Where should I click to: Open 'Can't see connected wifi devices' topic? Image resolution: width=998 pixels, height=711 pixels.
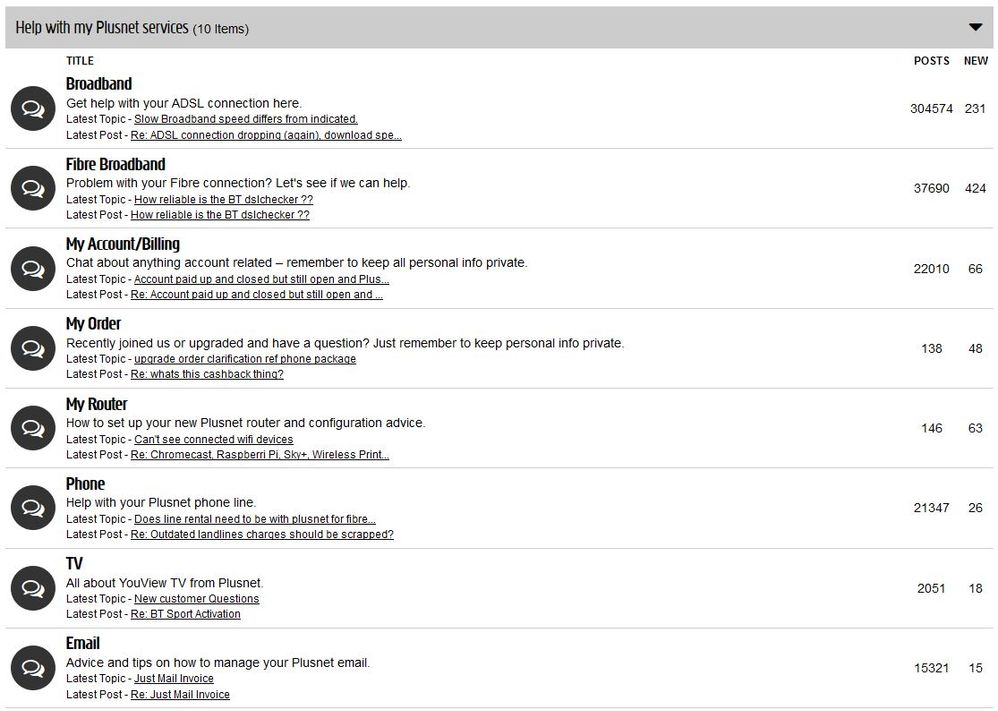(x=213, y=439)
